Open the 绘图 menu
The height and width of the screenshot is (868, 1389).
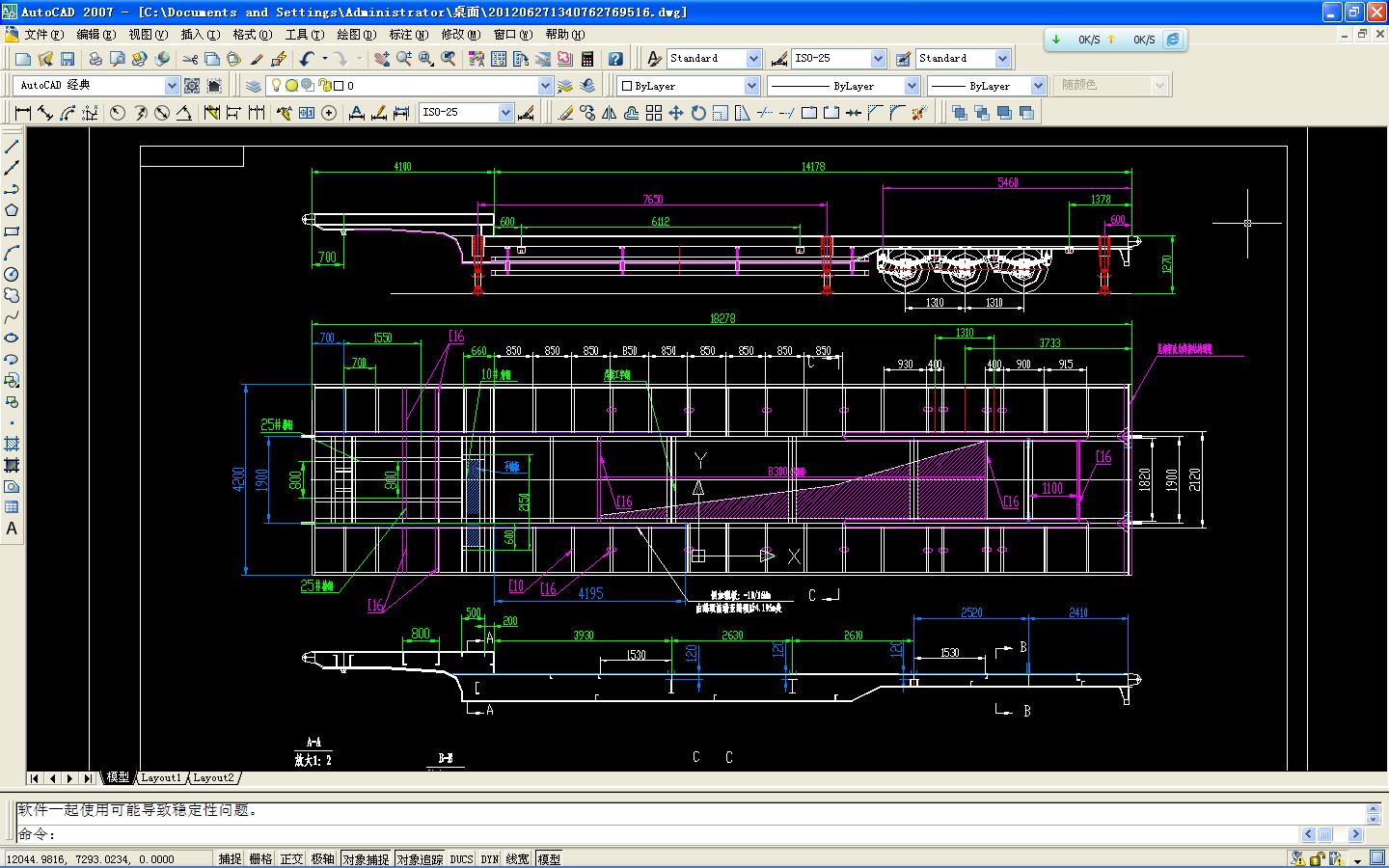356,35
